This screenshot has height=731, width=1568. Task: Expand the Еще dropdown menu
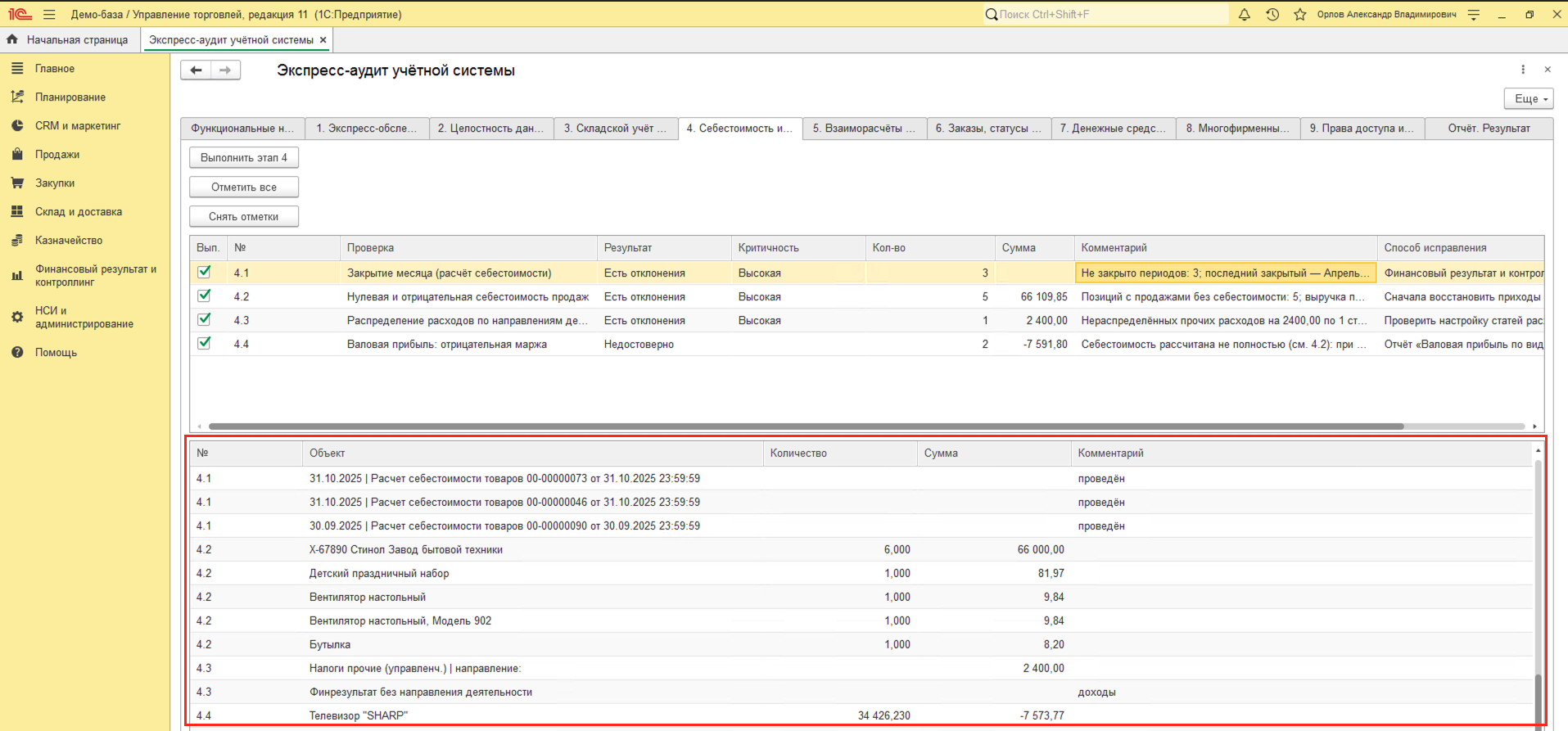(x=1529, y=99)
